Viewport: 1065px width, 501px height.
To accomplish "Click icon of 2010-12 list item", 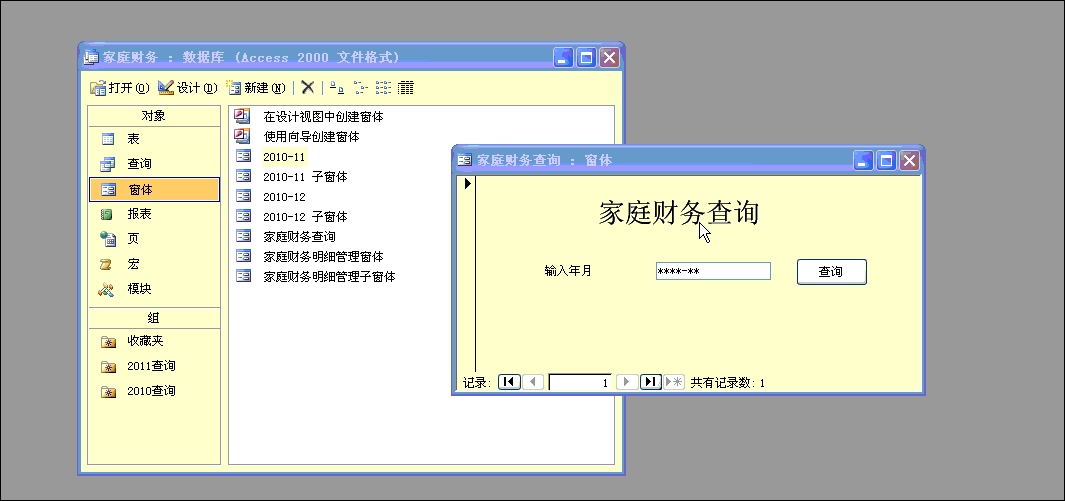I will 243,196.
